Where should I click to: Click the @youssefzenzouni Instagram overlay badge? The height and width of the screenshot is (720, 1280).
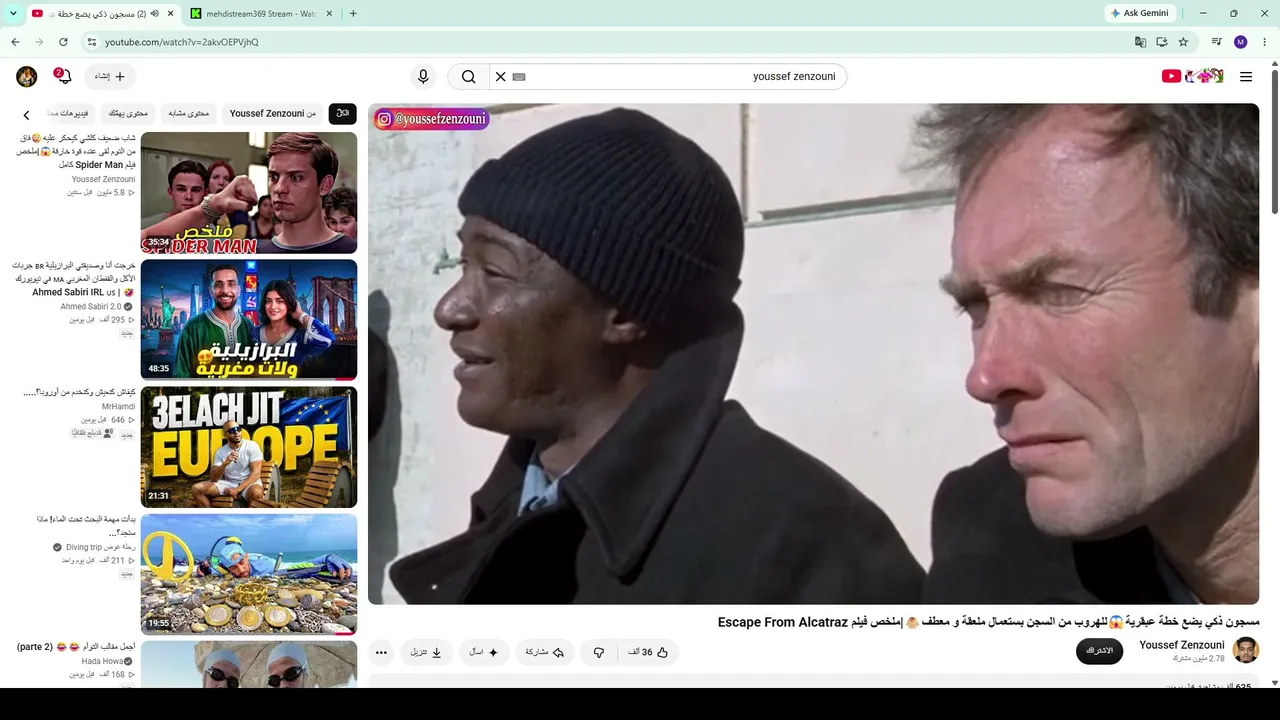coord(432,119)
